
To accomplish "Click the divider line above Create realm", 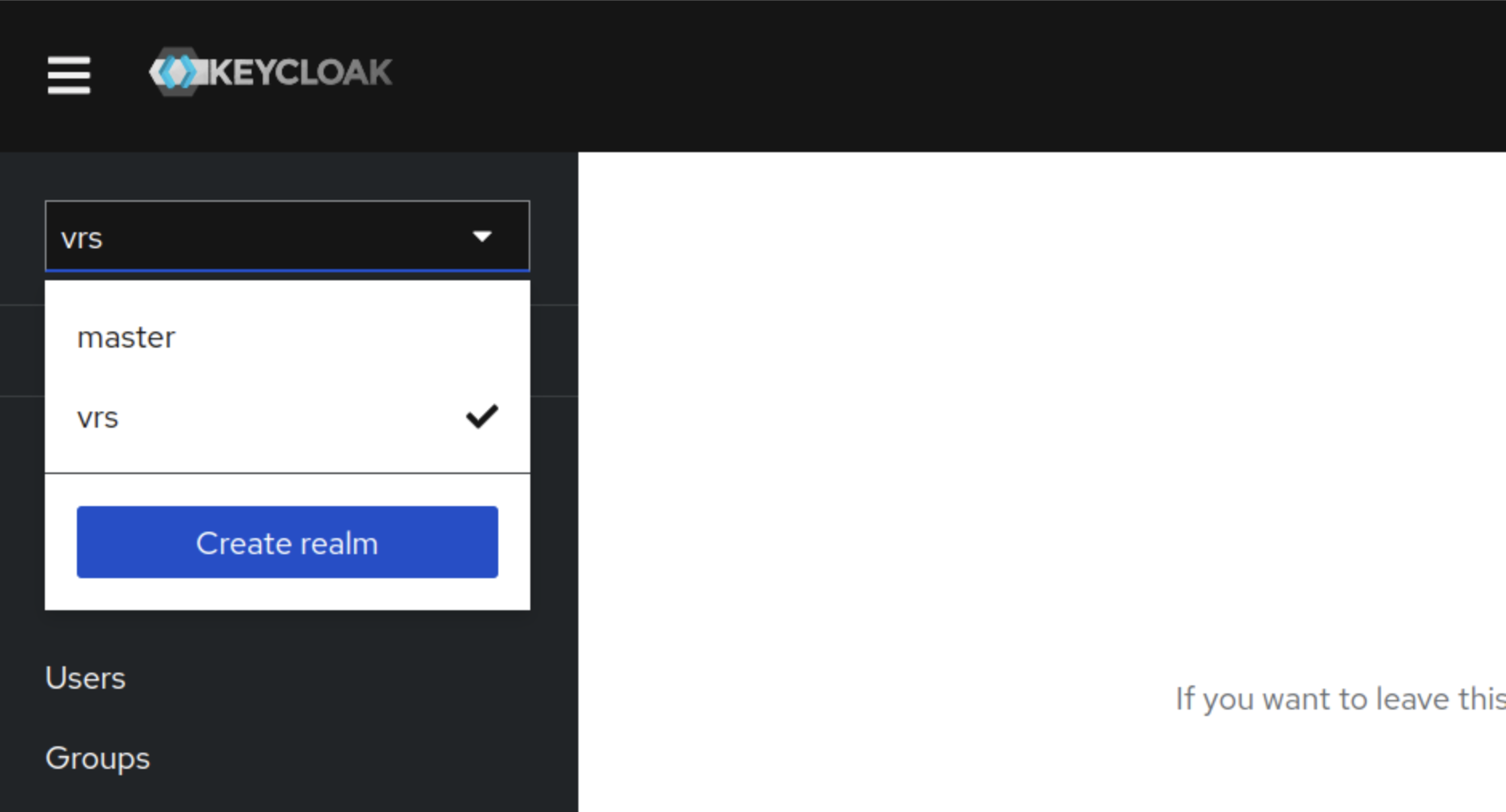I will coord(287,473).
